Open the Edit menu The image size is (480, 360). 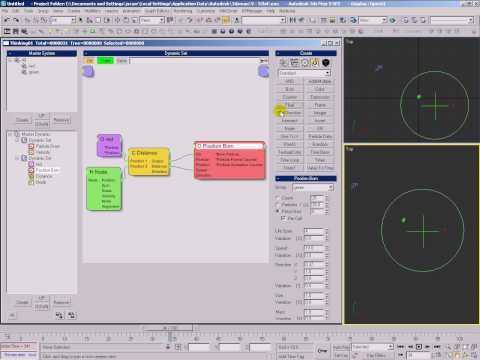(x=16, y=11)
